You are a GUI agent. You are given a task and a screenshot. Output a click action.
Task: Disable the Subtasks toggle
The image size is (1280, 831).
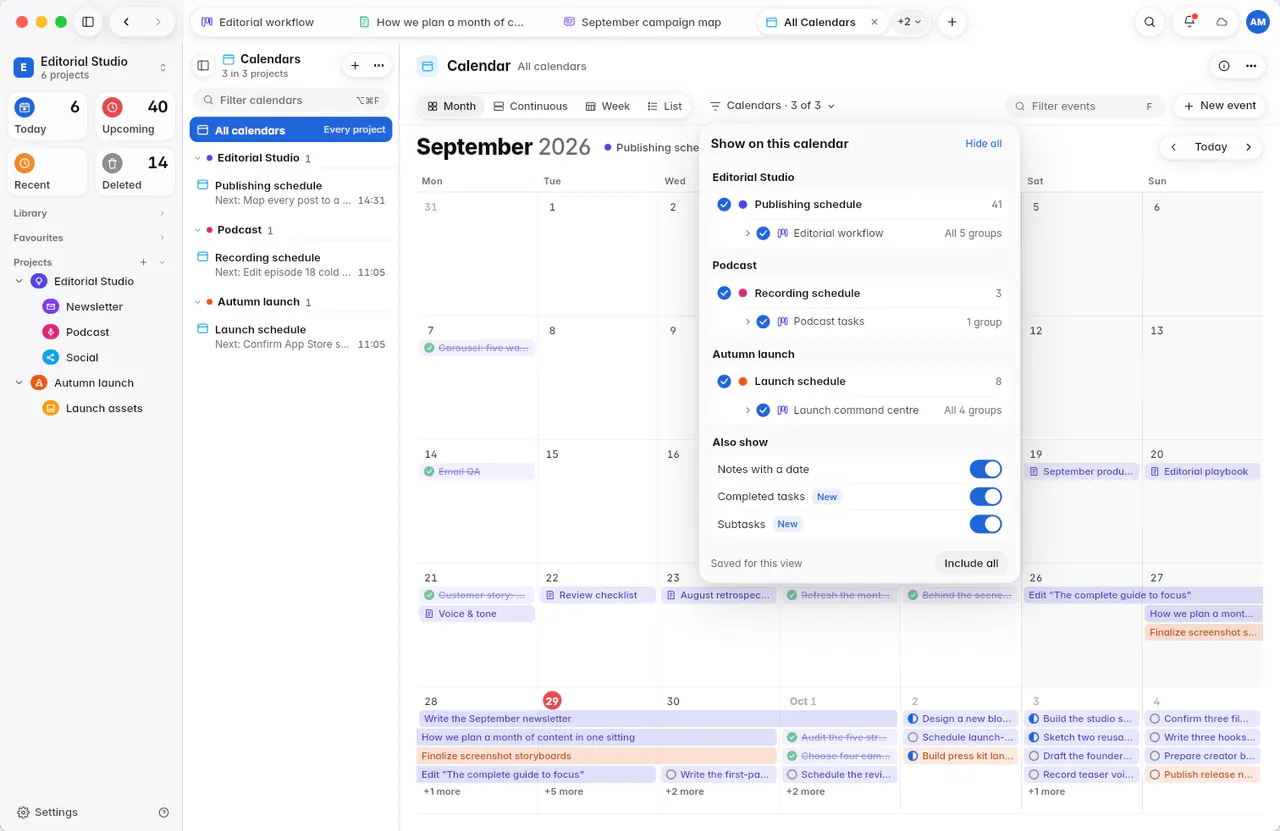pyautogui.click(x=985, y=524)
